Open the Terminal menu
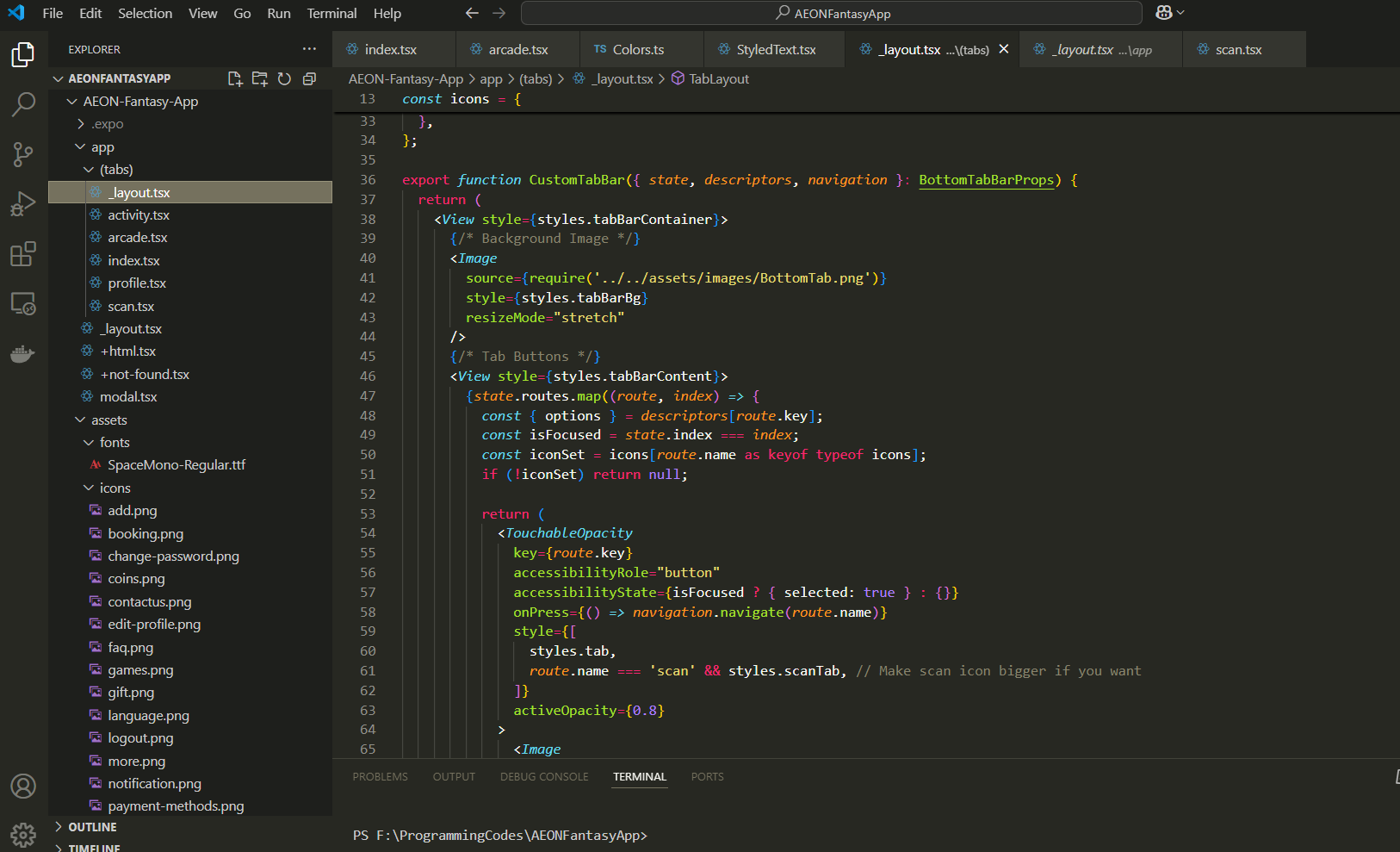The image size is (1400, 852). (x=331, y=13)
